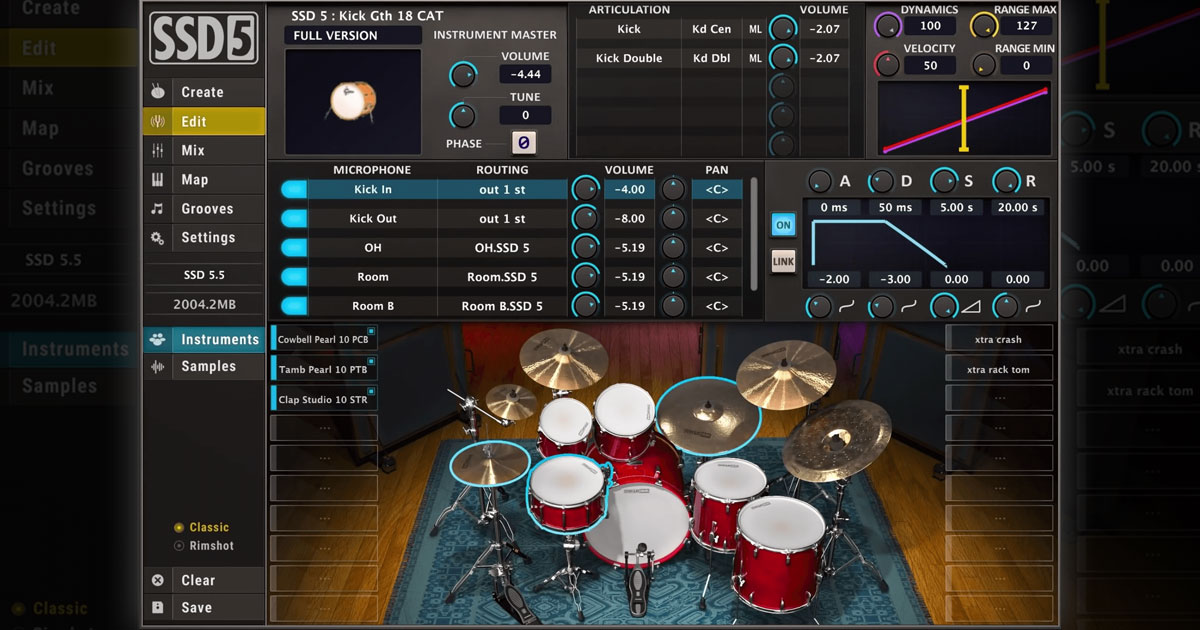
Task: Click the Instrument Master volume knob
Action: pos(463,74)
